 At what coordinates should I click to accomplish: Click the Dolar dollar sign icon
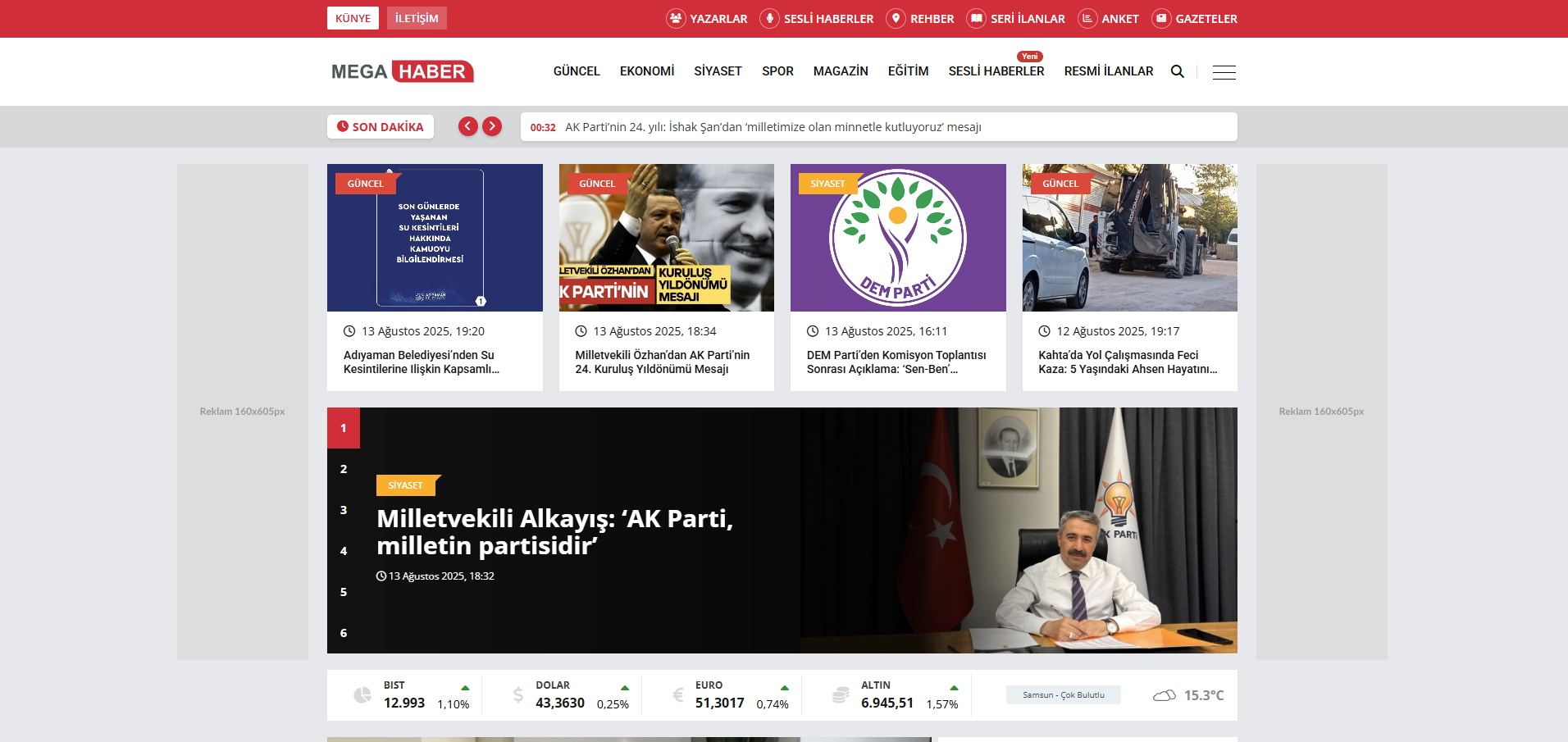(518, 695)
